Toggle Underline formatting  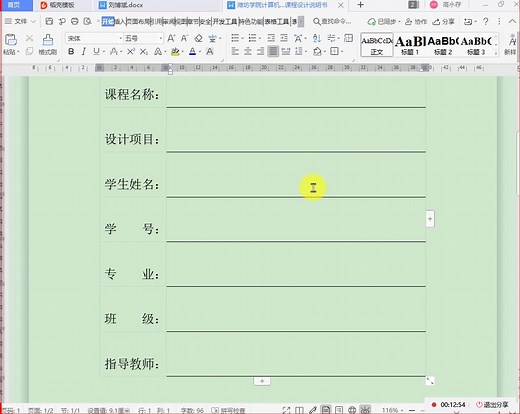96,51
